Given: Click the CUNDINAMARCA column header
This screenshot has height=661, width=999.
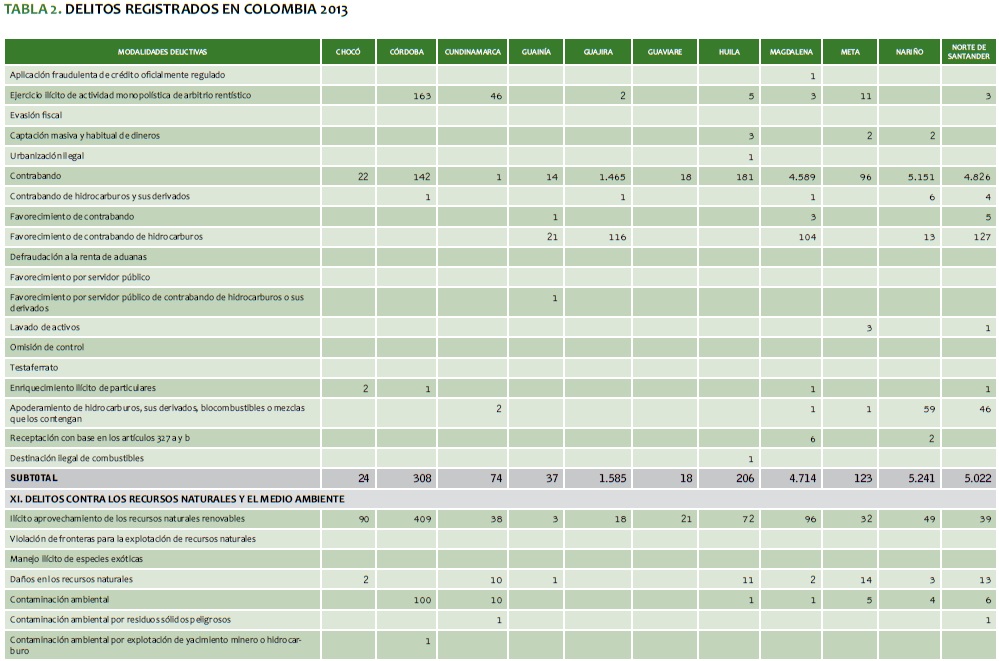Looking at the screenshot, I should 472,51.
